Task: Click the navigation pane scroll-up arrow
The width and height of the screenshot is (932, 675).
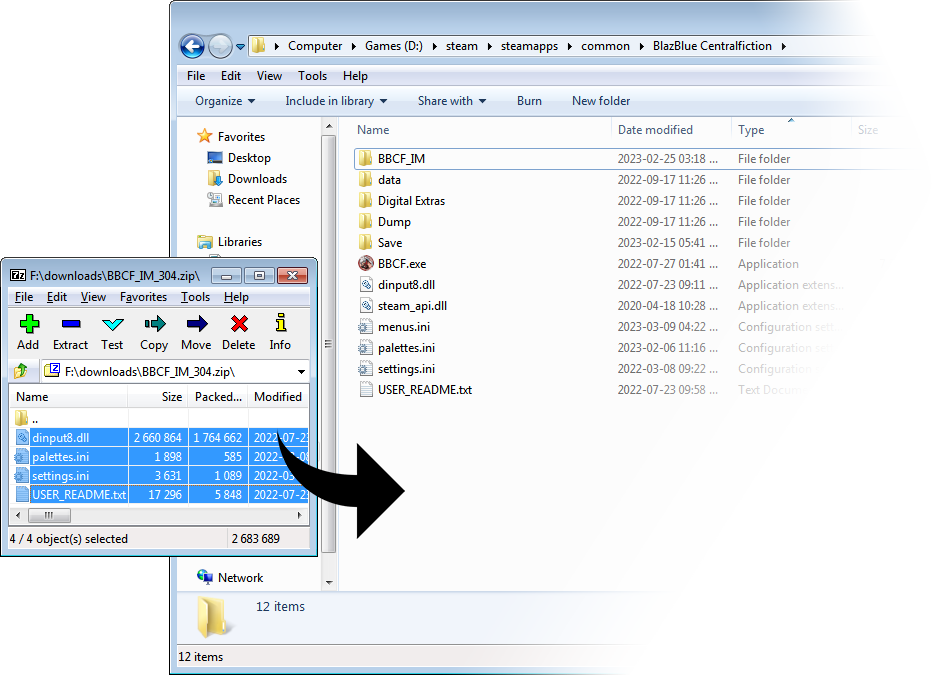Action: point(329,126)
